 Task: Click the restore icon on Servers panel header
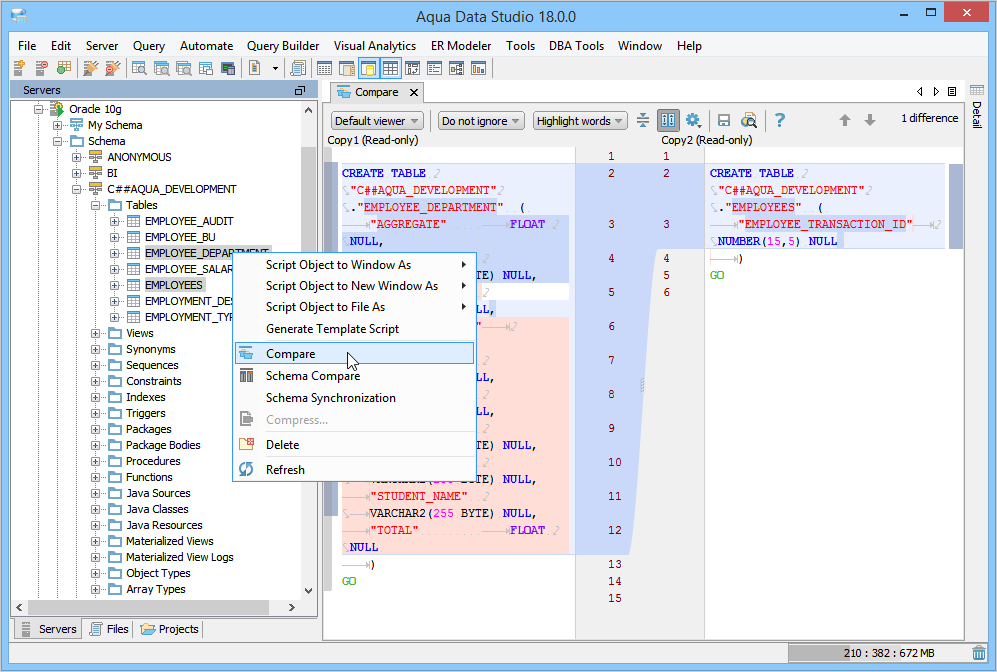click(300, 90)
